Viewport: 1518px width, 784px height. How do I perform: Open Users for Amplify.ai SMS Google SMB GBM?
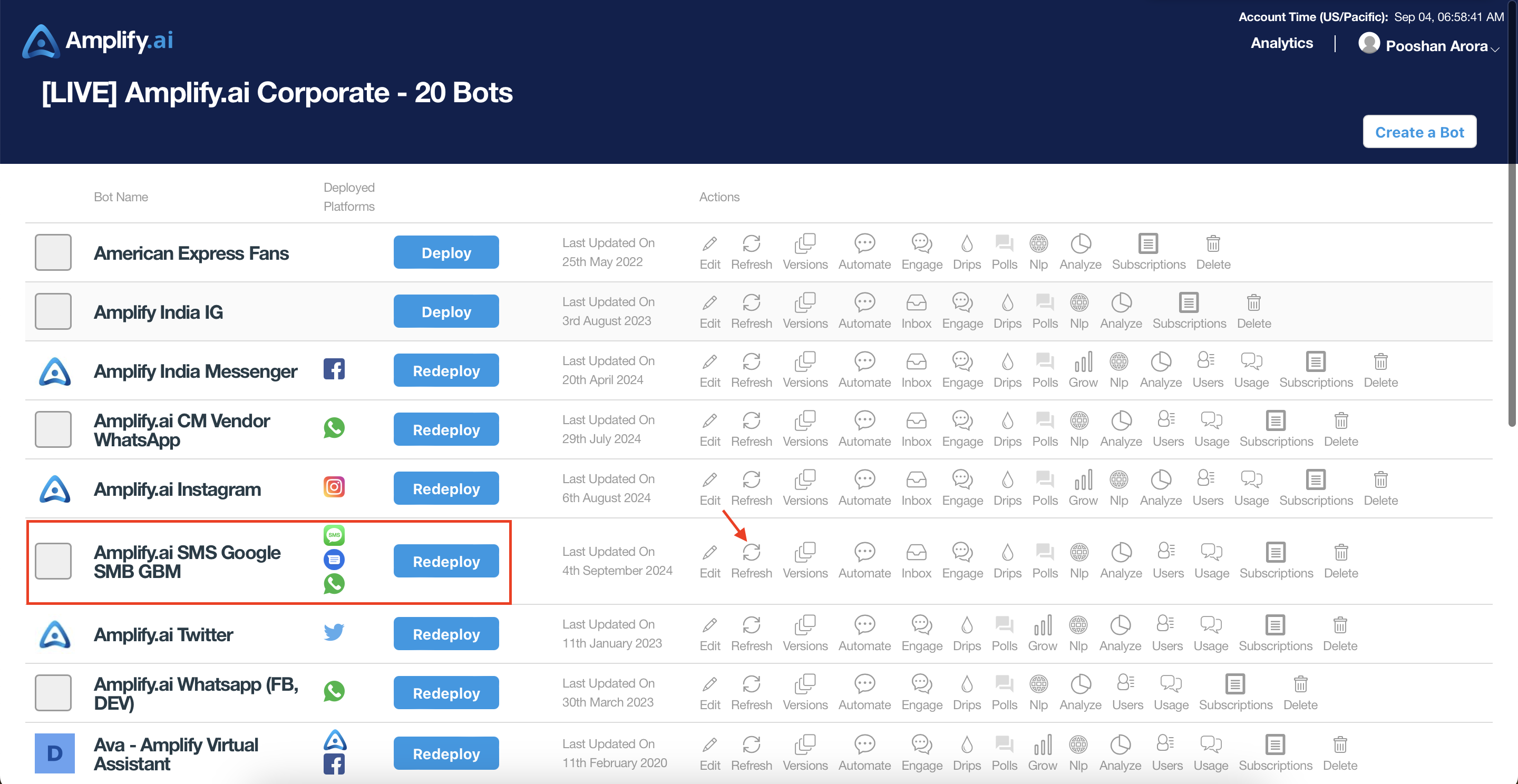(x=1167, y=561)
